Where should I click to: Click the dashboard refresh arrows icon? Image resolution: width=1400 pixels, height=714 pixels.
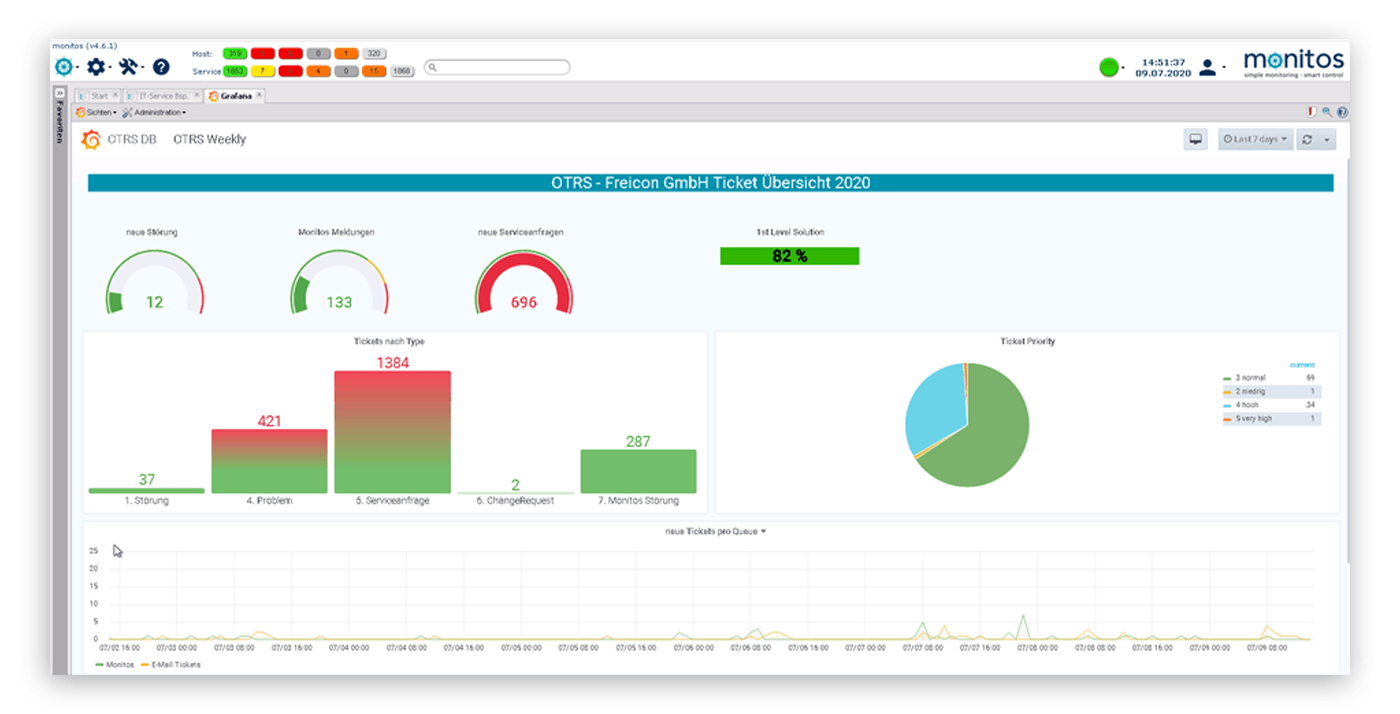pyautogui.click(x=1307, y=139)
